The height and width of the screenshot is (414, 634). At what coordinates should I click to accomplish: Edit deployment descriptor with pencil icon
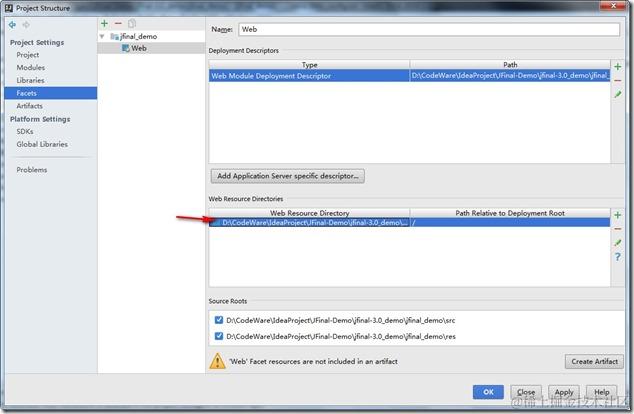coord(617,95)
